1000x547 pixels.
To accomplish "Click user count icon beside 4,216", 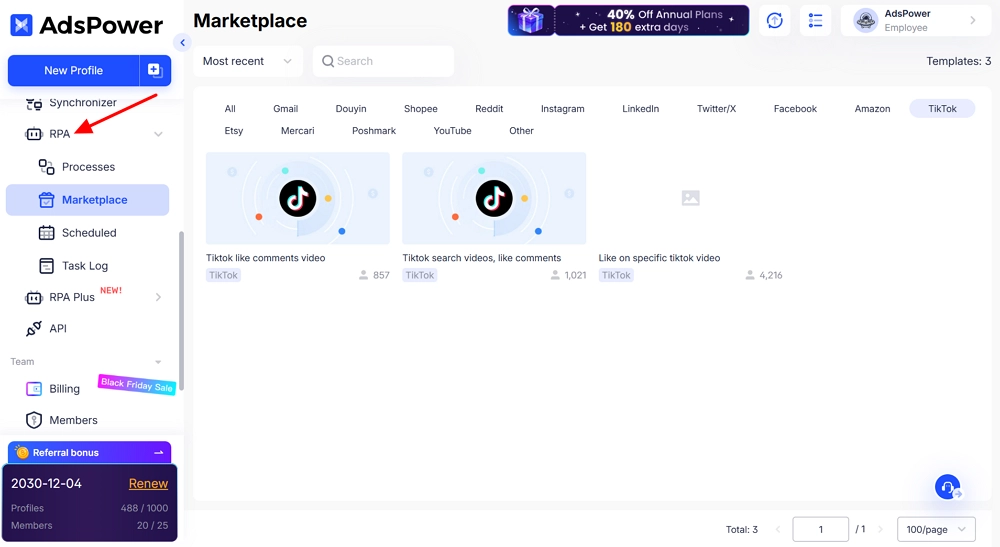I will click(750, 275).
